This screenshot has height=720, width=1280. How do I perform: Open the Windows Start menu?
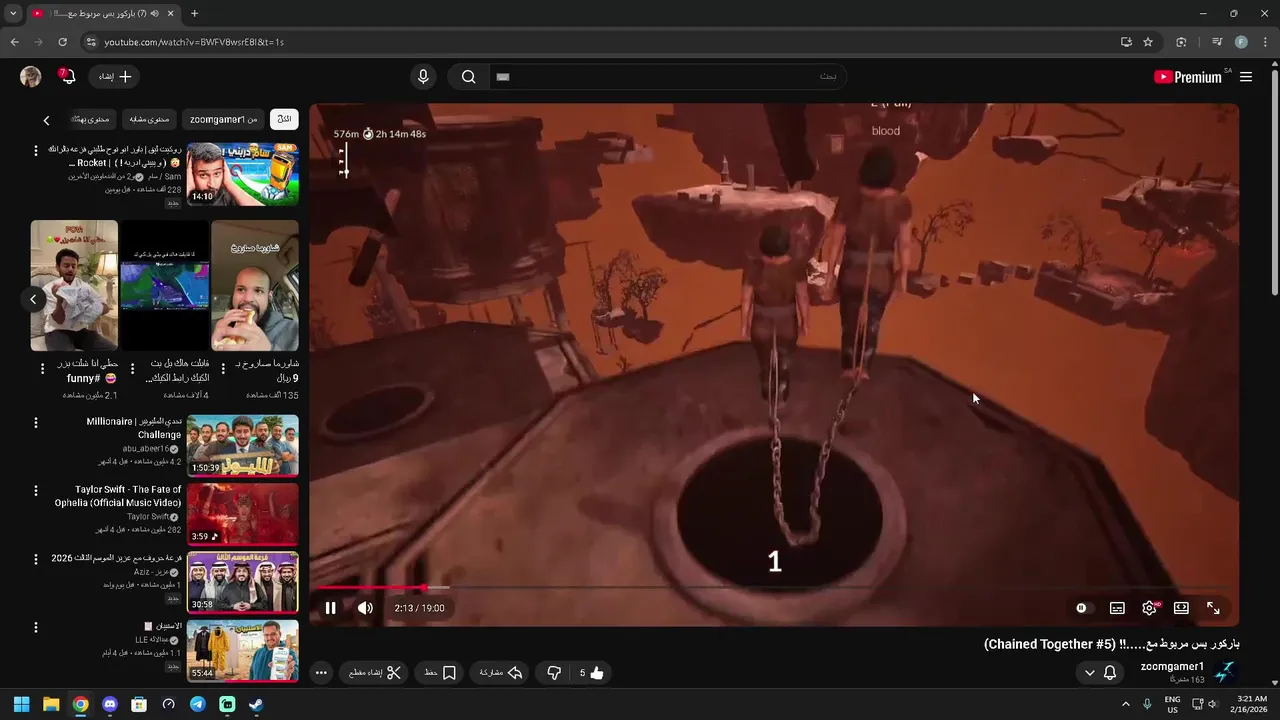coord(21,704)
